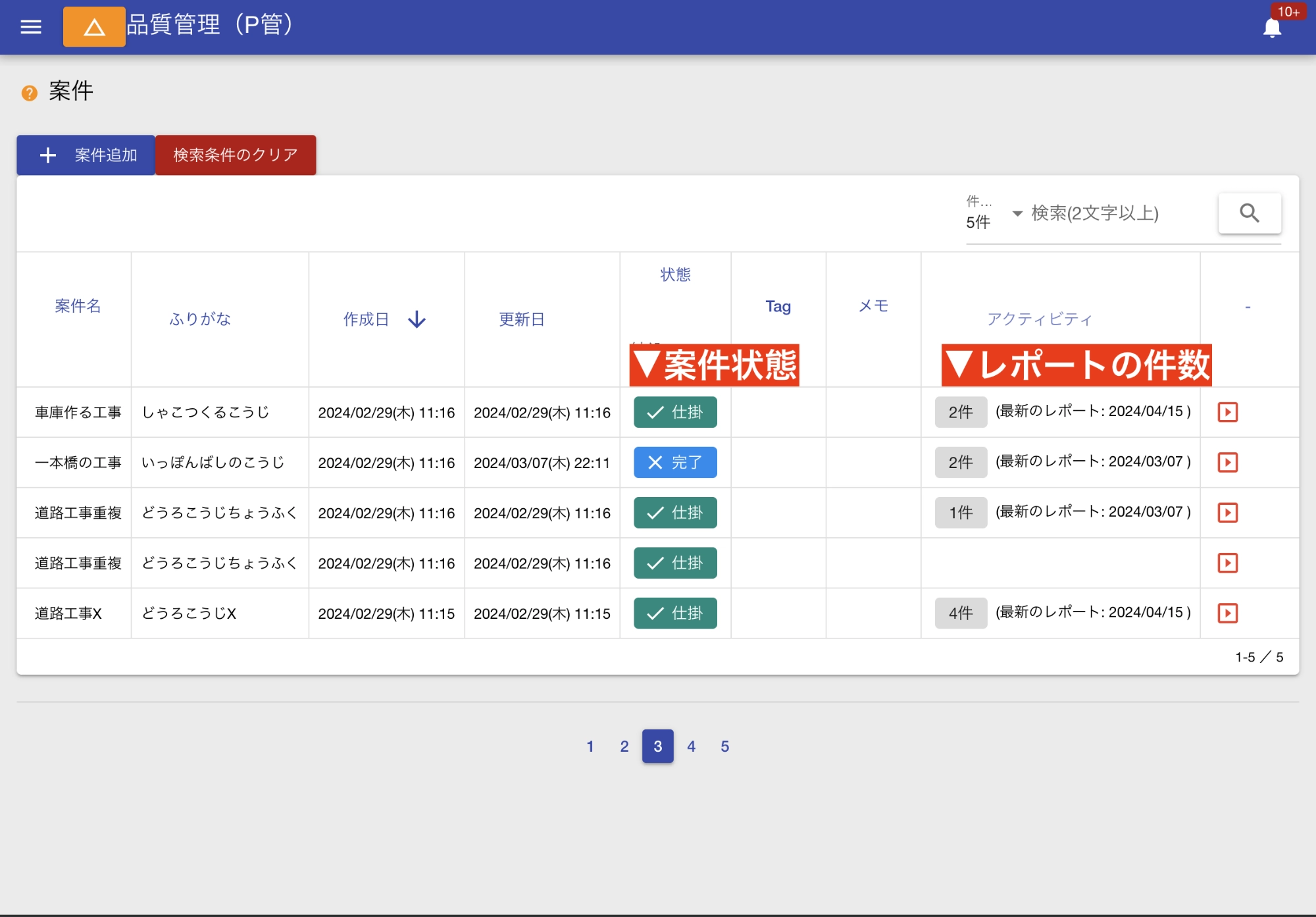Go to pagination page 4
The height and width of the screenshot is (917, 1316).
tap(691, 746)
